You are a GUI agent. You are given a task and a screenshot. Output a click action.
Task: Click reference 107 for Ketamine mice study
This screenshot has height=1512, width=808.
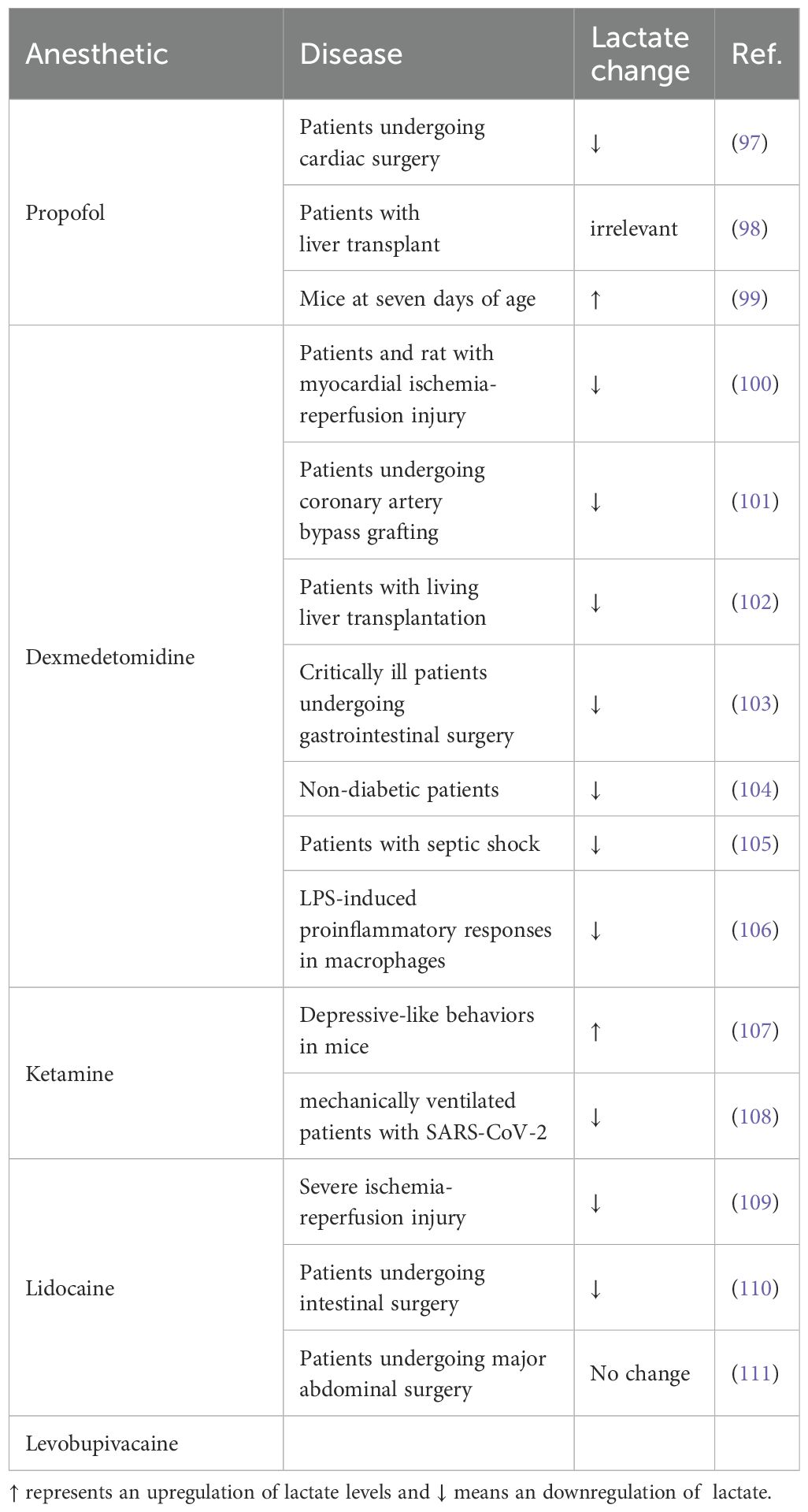[x=754, y=1031]
